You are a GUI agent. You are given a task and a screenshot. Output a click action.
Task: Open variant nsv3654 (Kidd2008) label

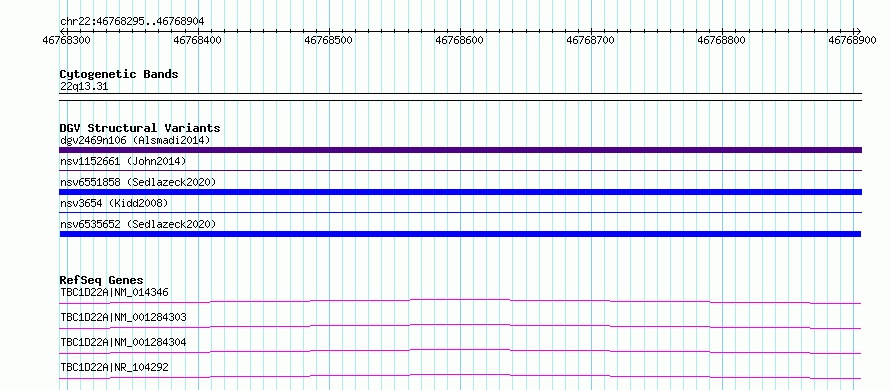114,203
